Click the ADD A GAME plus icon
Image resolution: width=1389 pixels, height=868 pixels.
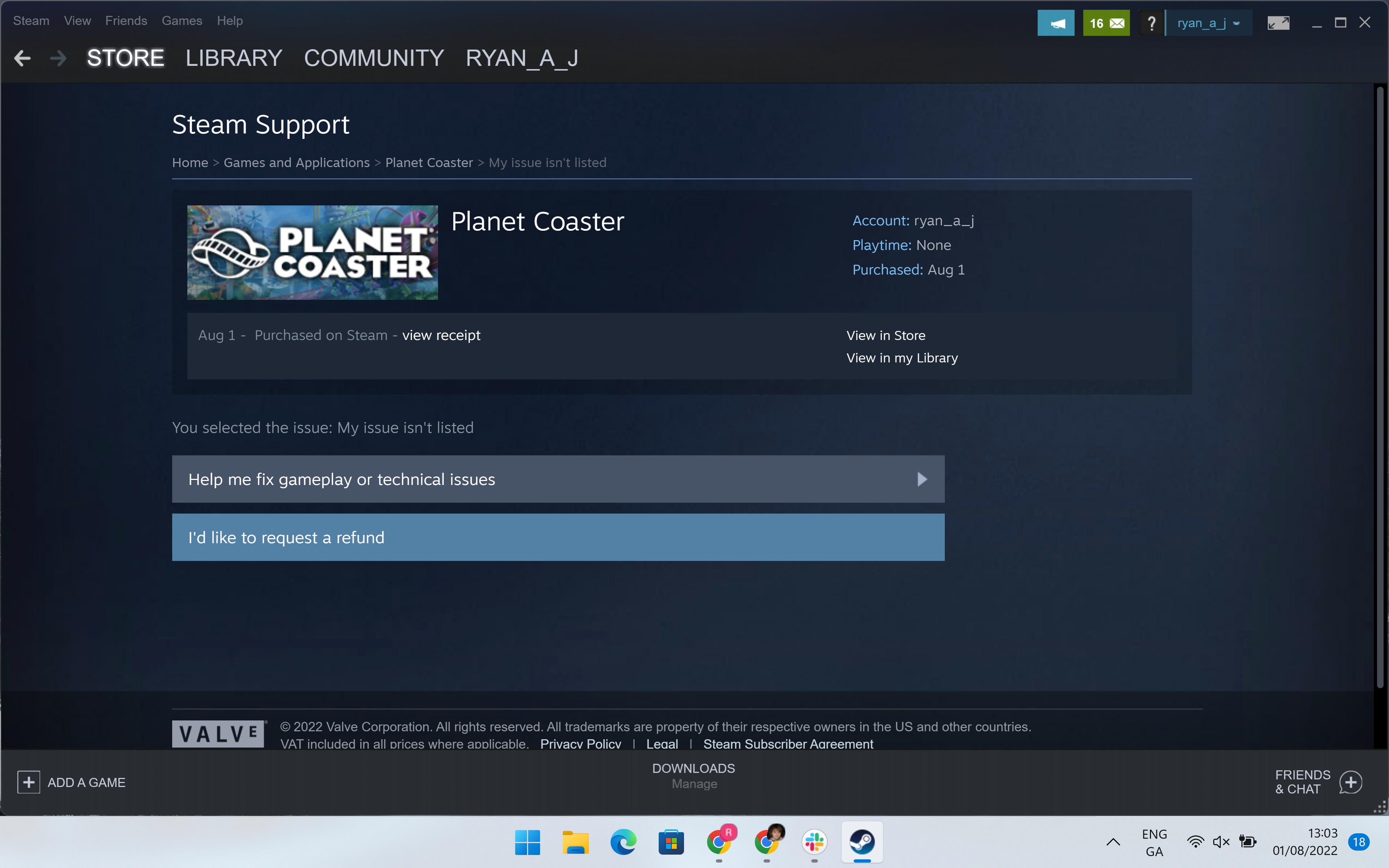pos(29,782)
